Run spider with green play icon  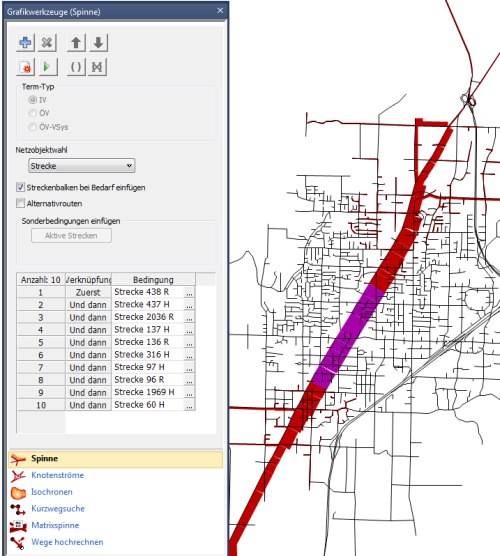(x=48, y=67)
